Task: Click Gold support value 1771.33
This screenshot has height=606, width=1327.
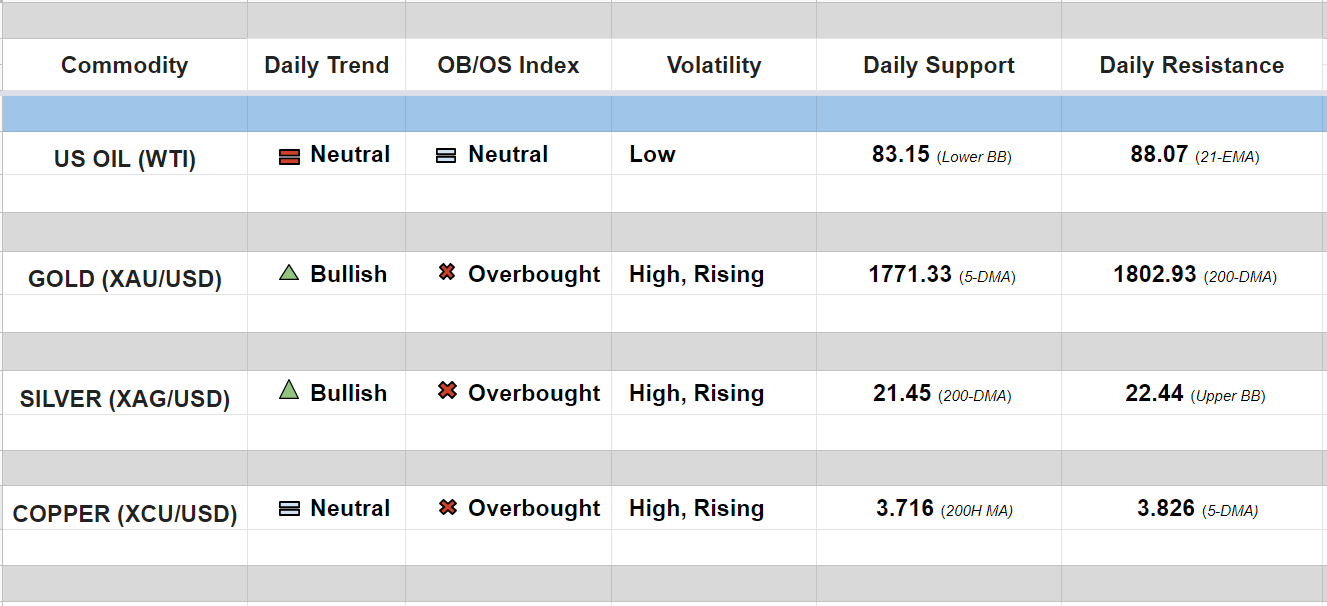Action: pos(909,274)
